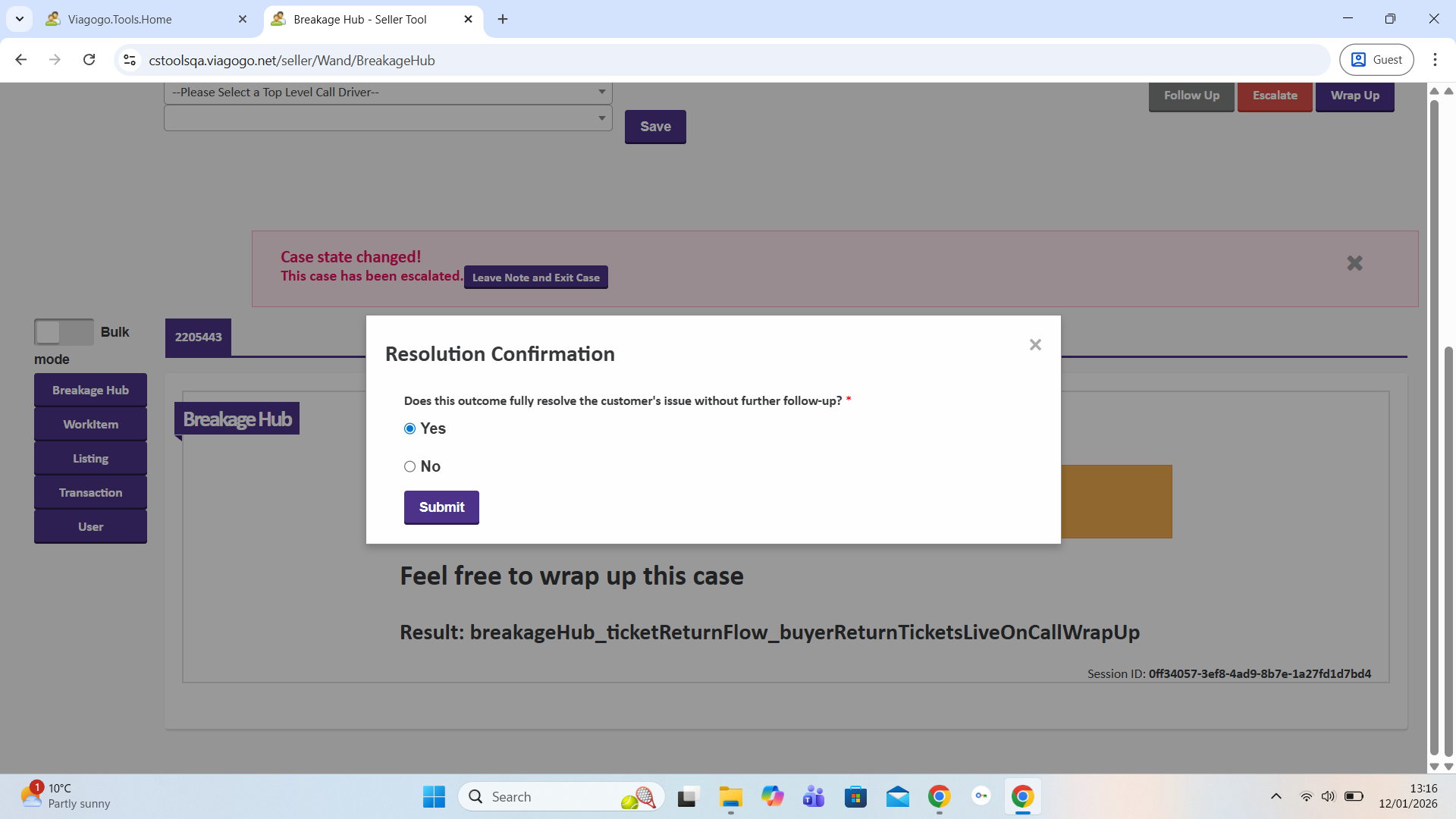The height and width of the screenshot is (819, 1456).
Task: Select the 2205443 case tab
Action: click(198, 337)
